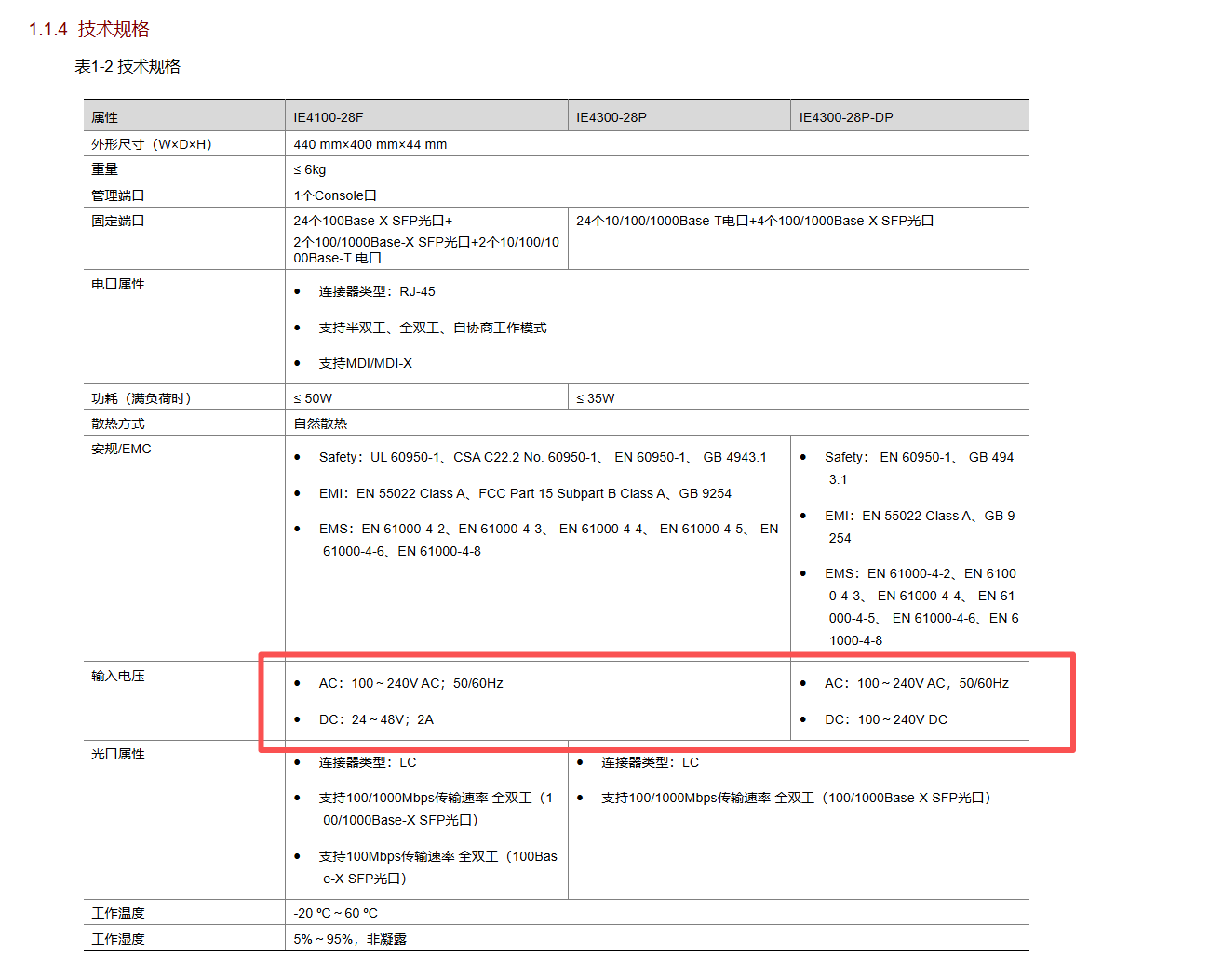The height and width of the screenshot is (980, 1223).
Task: Click the 1个Console口 cell
Action: click(335, 195)
